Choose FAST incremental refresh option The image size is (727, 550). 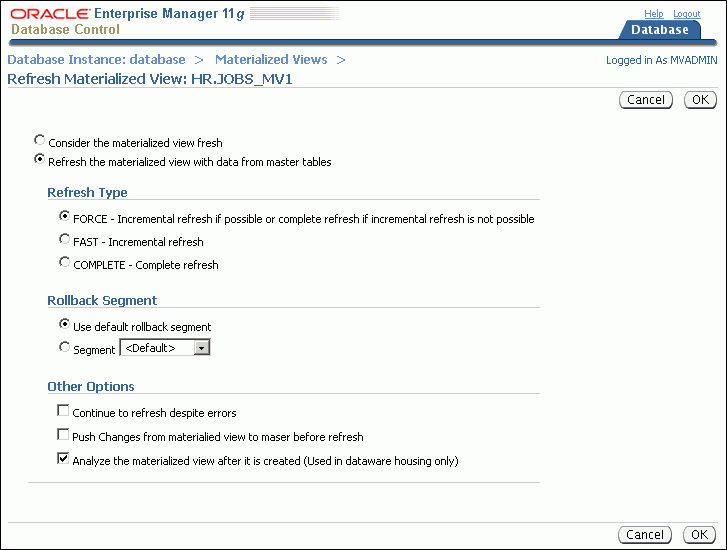(x=65, y=240)
